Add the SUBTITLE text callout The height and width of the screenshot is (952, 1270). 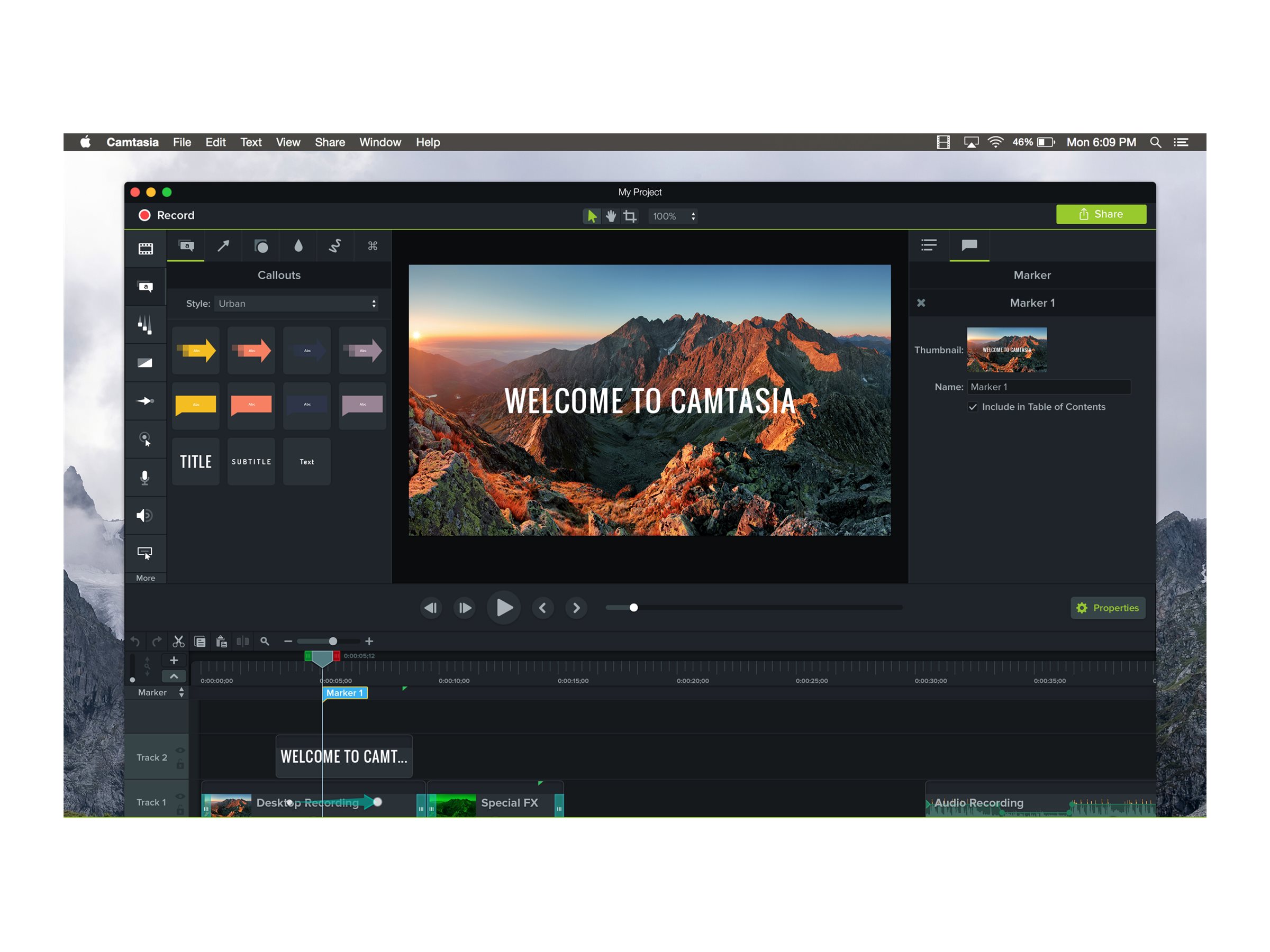click(251, 461)
